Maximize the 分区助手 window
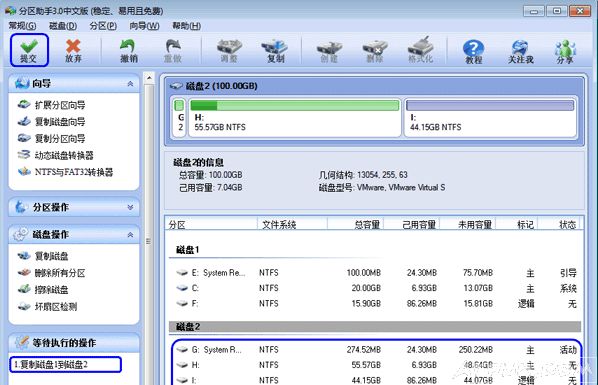 [x=557, y=11]
